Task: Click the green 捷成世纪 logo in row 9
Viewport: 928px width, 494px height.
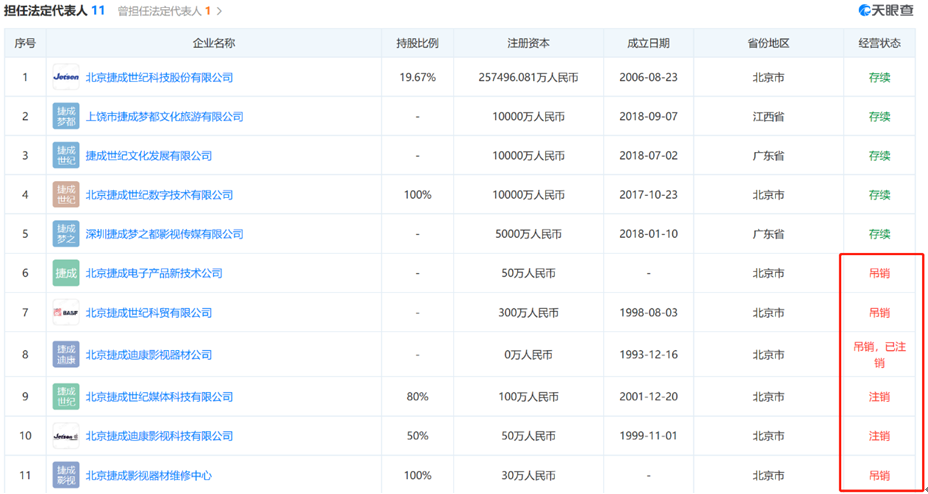Action: (x=66, y=396)
